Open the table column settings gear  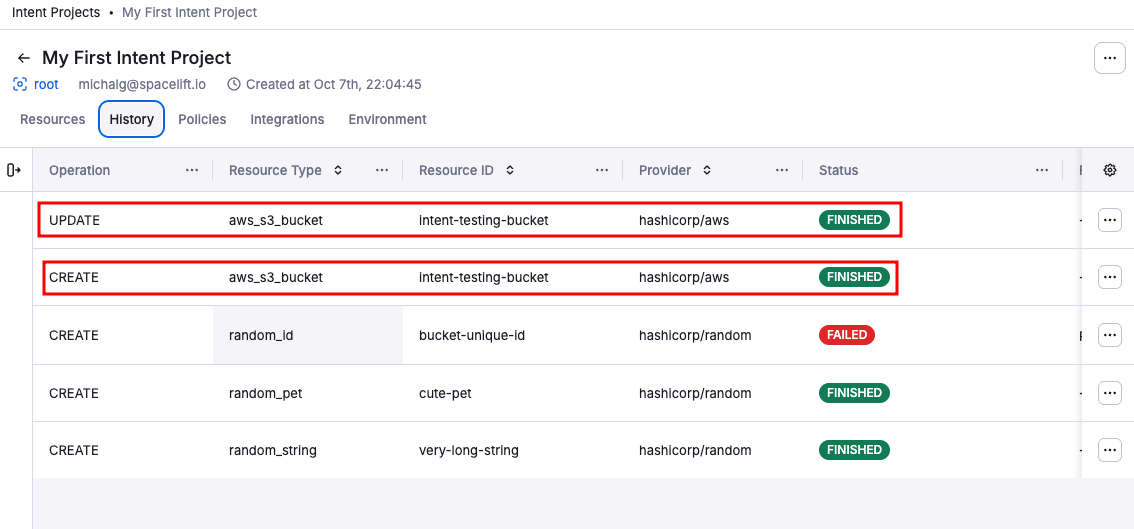pos(1109,170)
